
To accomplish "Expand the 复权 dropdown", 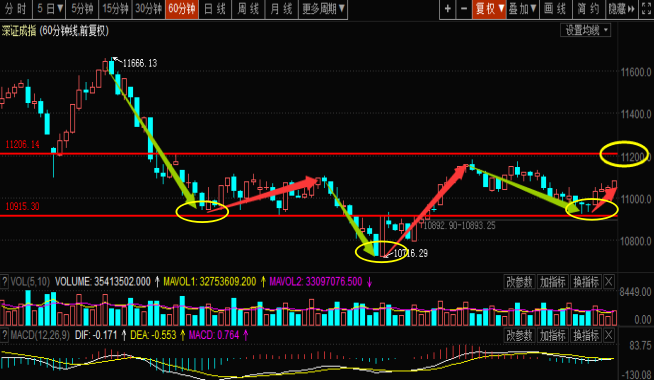I will pos(489,9).
